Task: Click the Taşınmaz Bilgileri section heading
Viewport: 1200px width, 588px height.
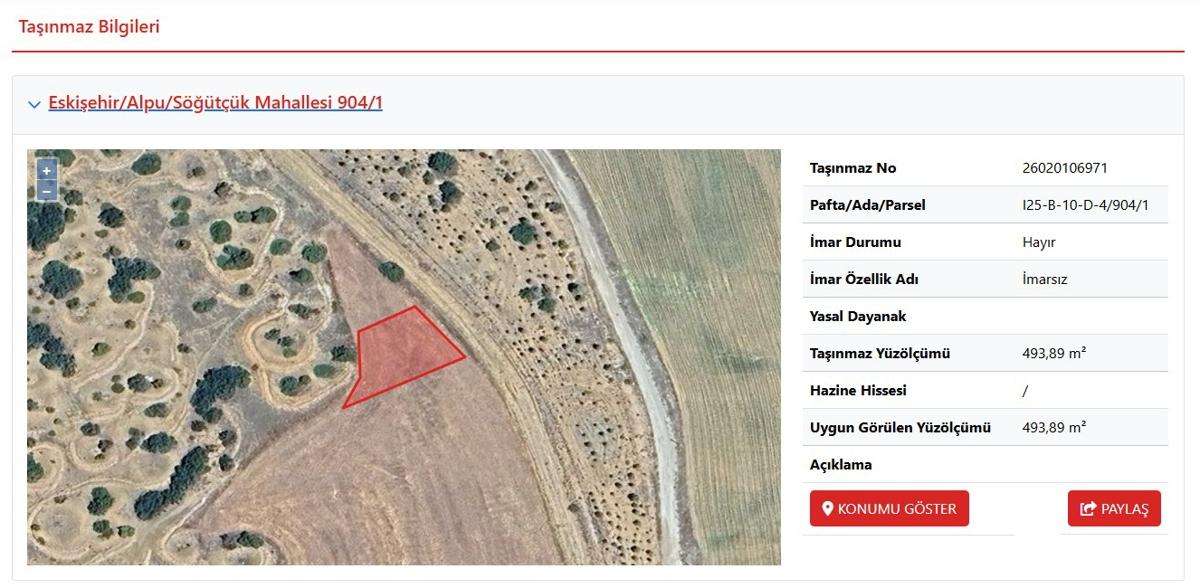Action: [89, 27]
